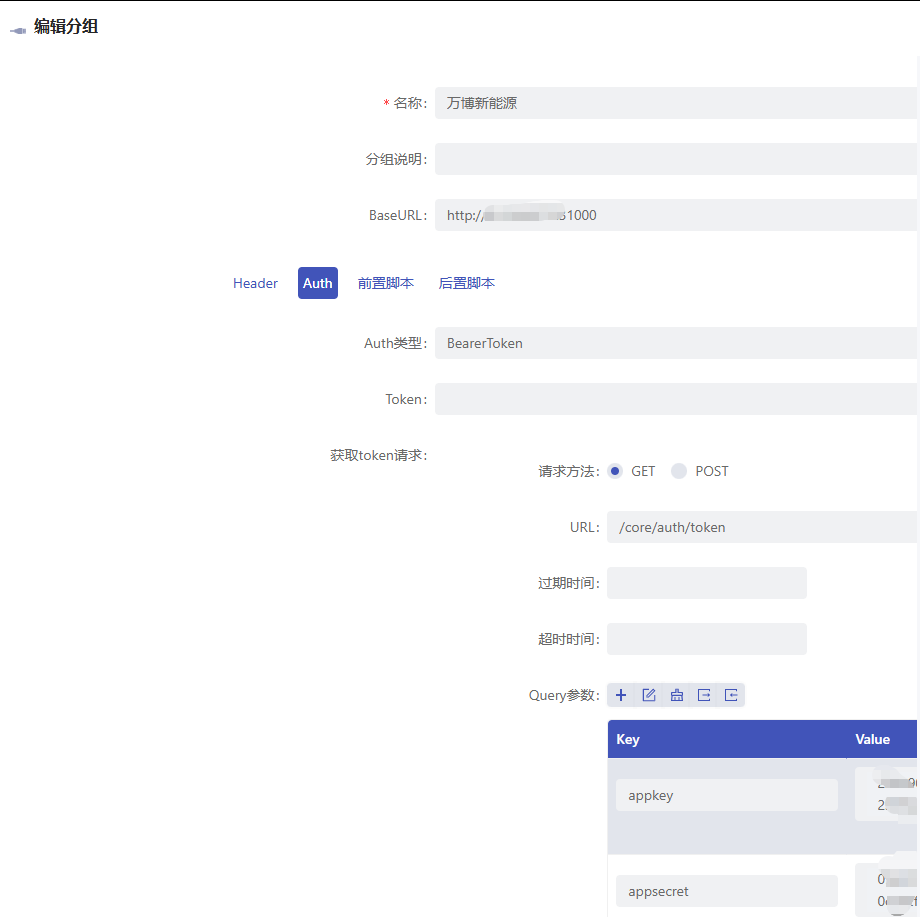Import Query parameters
This screenshot has height=917, width=920.
coord(730,694)
